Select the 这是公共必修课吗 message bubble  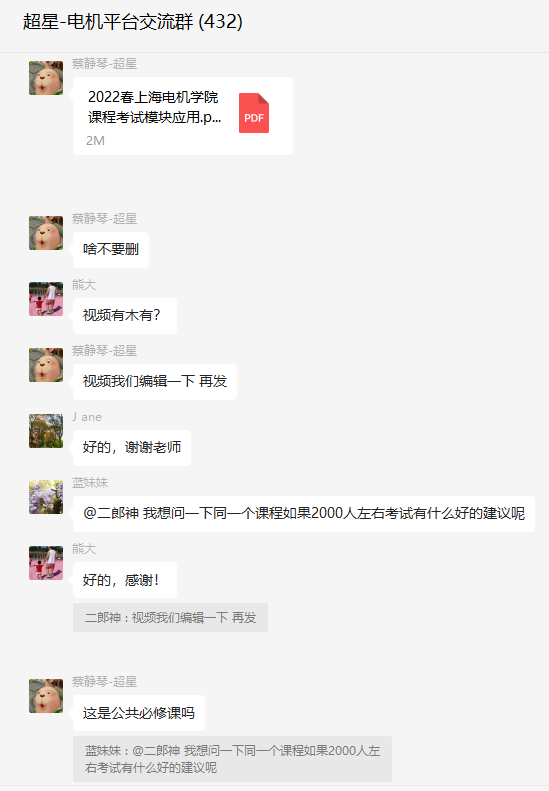tap(139, 713)
